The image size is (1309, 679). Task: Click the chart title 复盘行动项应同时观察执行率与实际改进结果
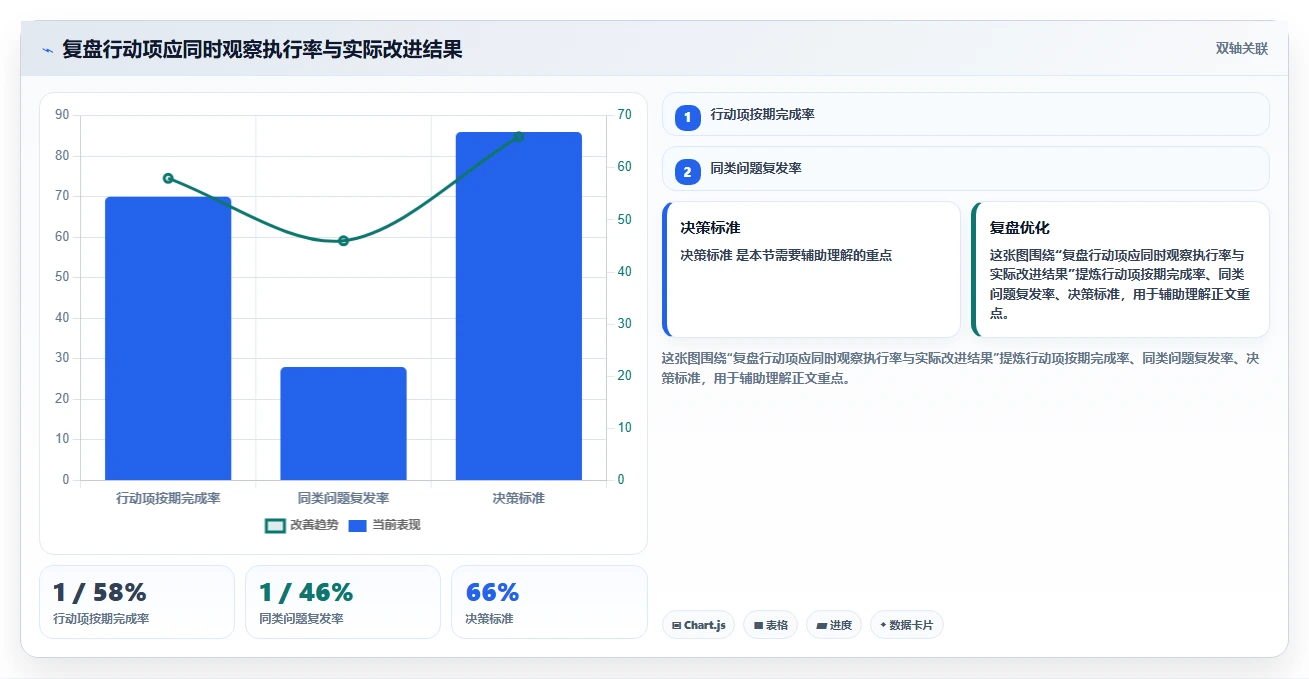tap(262, 50)
